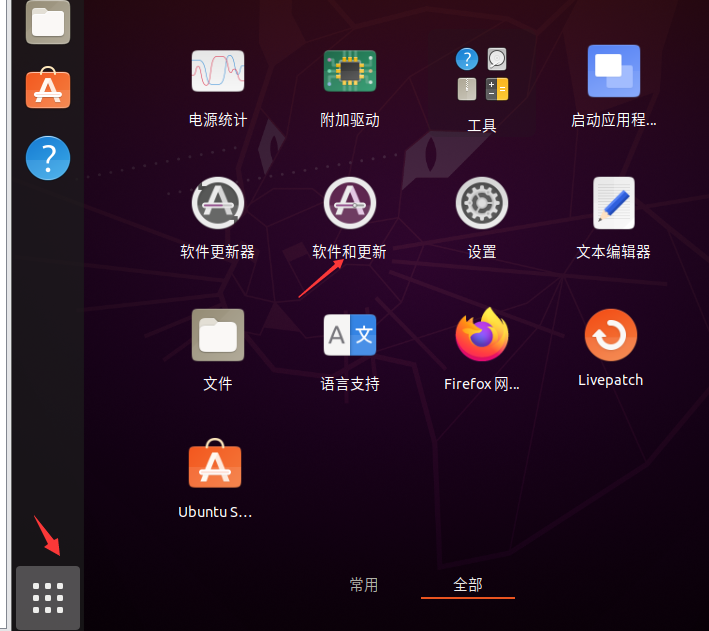709x631 pixels.
Task: Click the Files icon in the dock
Action: pyautogui.click(x=48, y=22)
